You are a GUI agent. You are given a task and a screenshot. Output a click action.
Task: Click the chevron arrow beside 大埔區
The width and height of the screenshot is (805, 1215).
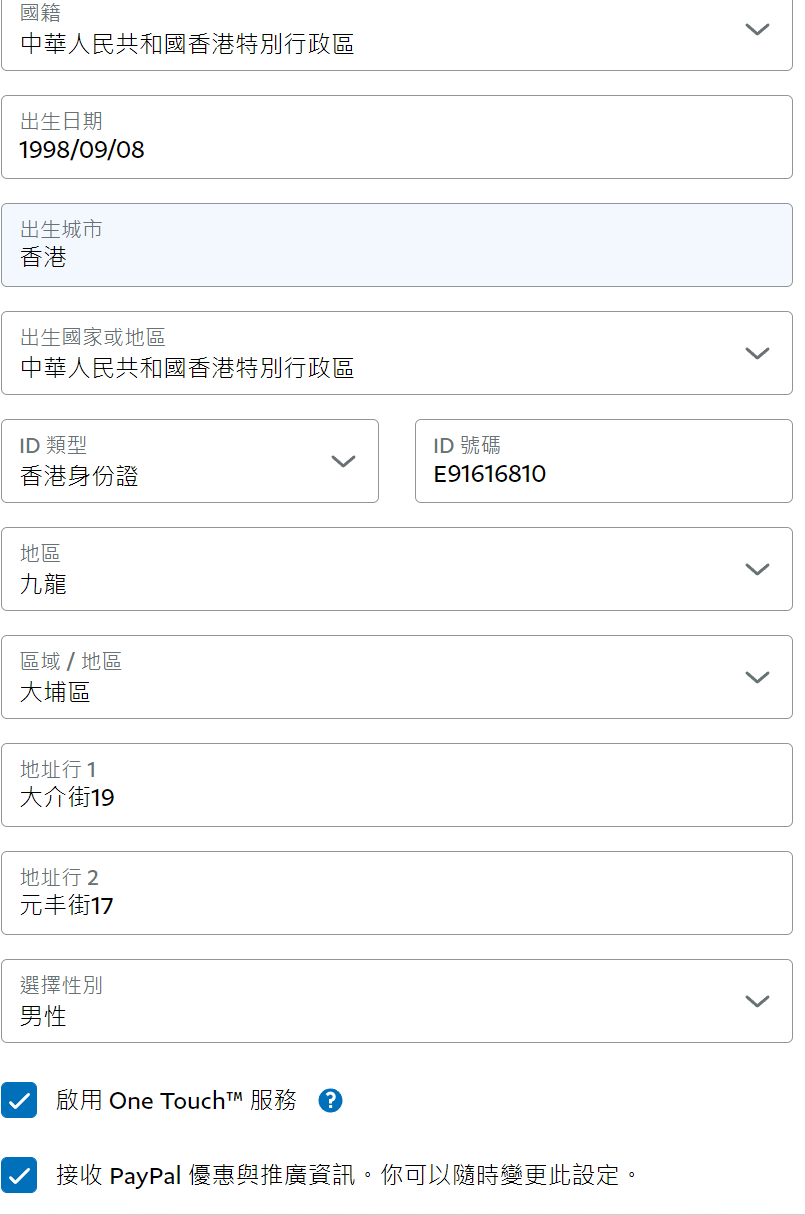pyautogui.click(x=757, y=677)
